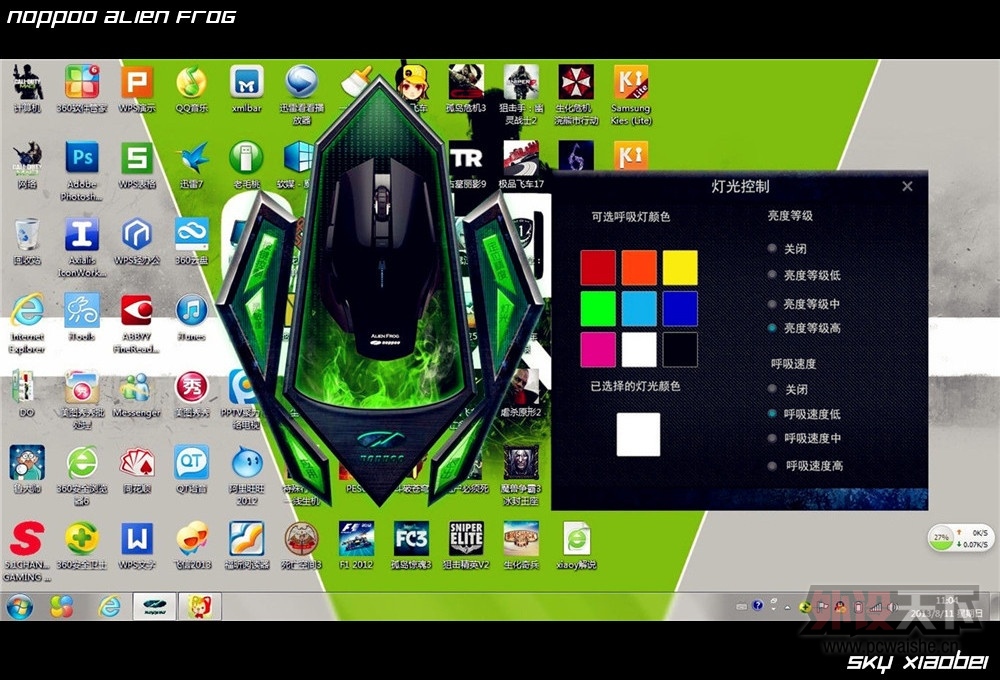Click Internet Explorer in the taskbar
The image size is (1000, 680).
coord(109,606)
